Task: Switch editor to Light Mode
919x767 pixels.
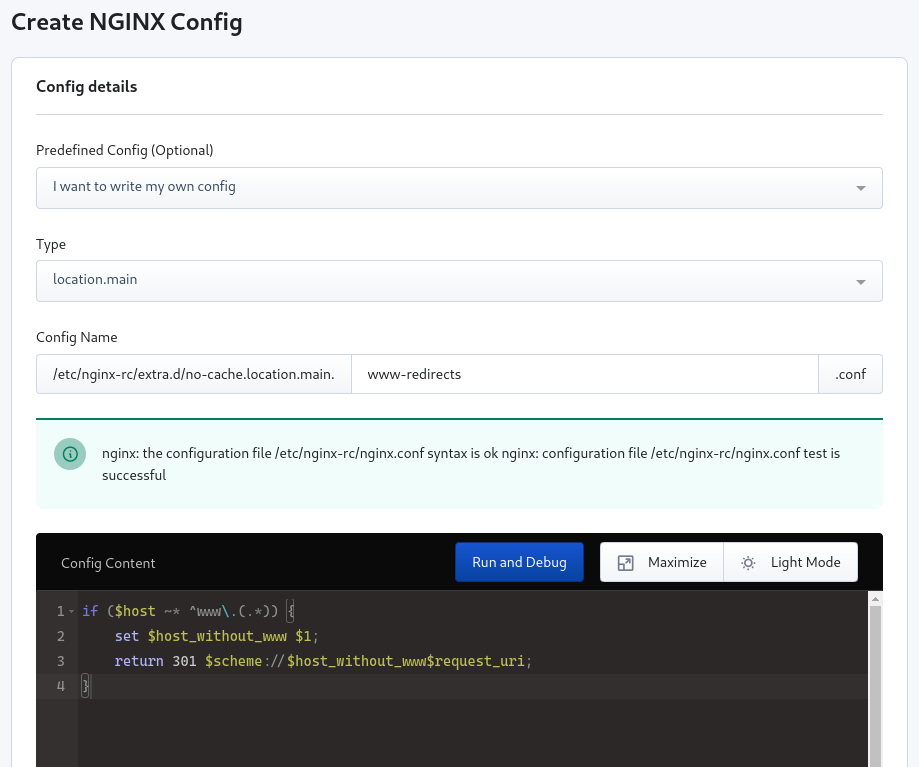Action: click(791, 562)
